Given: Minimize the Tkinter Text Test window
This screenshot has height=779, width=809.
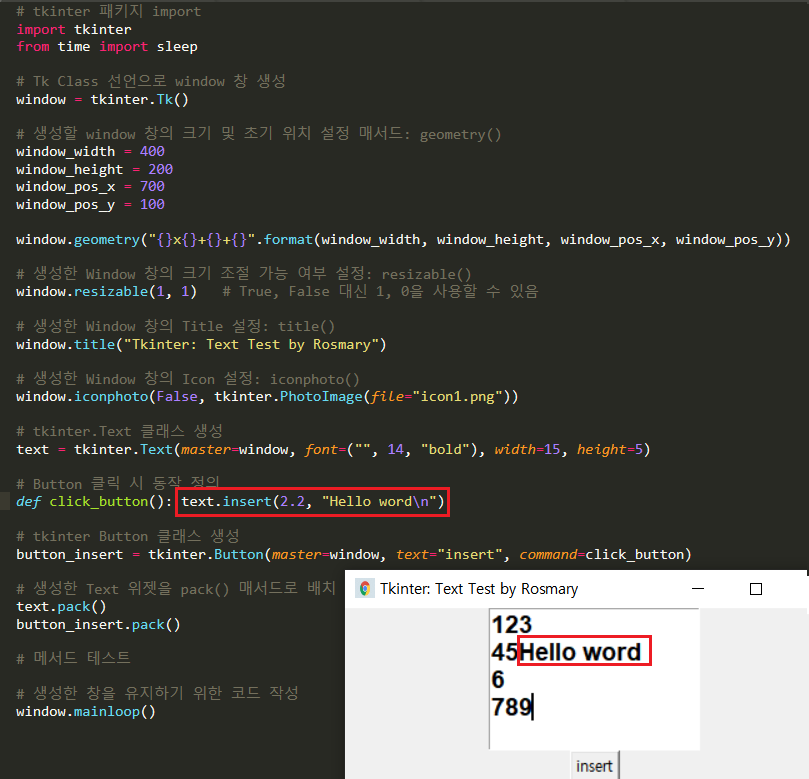Looking at the screenshot, I should coord(698,589).
